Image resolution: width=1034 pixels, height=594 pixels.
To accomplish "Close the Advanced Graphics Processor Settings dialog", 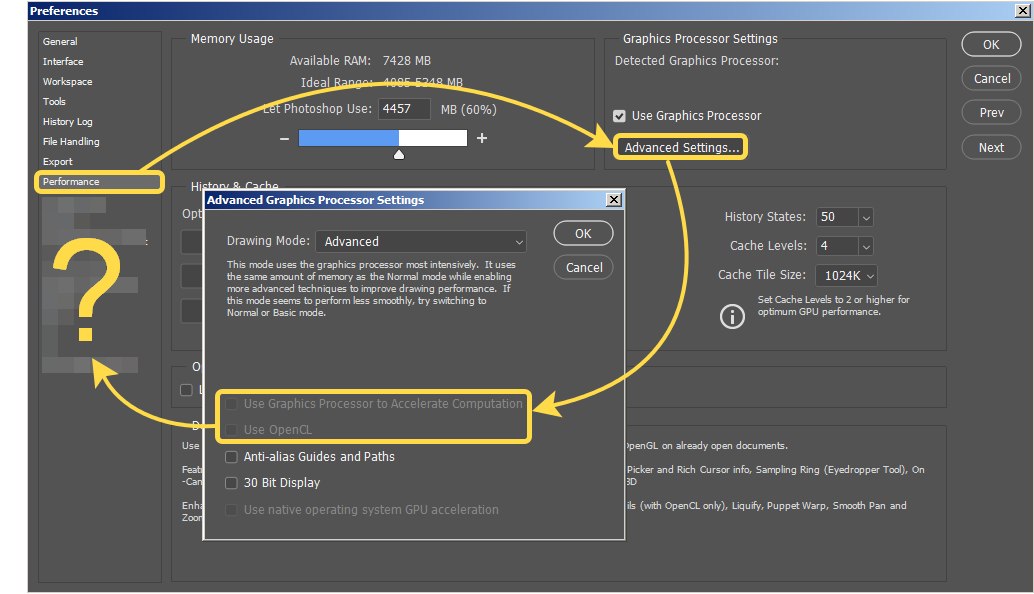I will (x=613, y=200).
